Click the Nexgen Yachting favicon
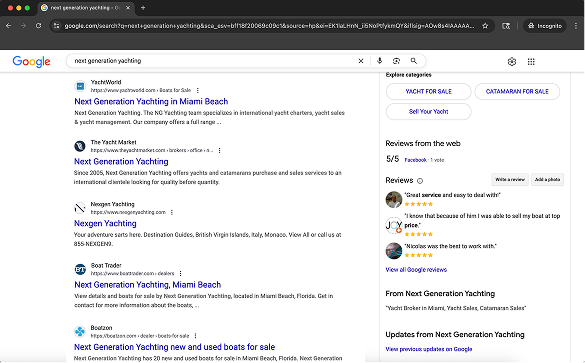Viewport: 585px width, 363px height. 80,208
